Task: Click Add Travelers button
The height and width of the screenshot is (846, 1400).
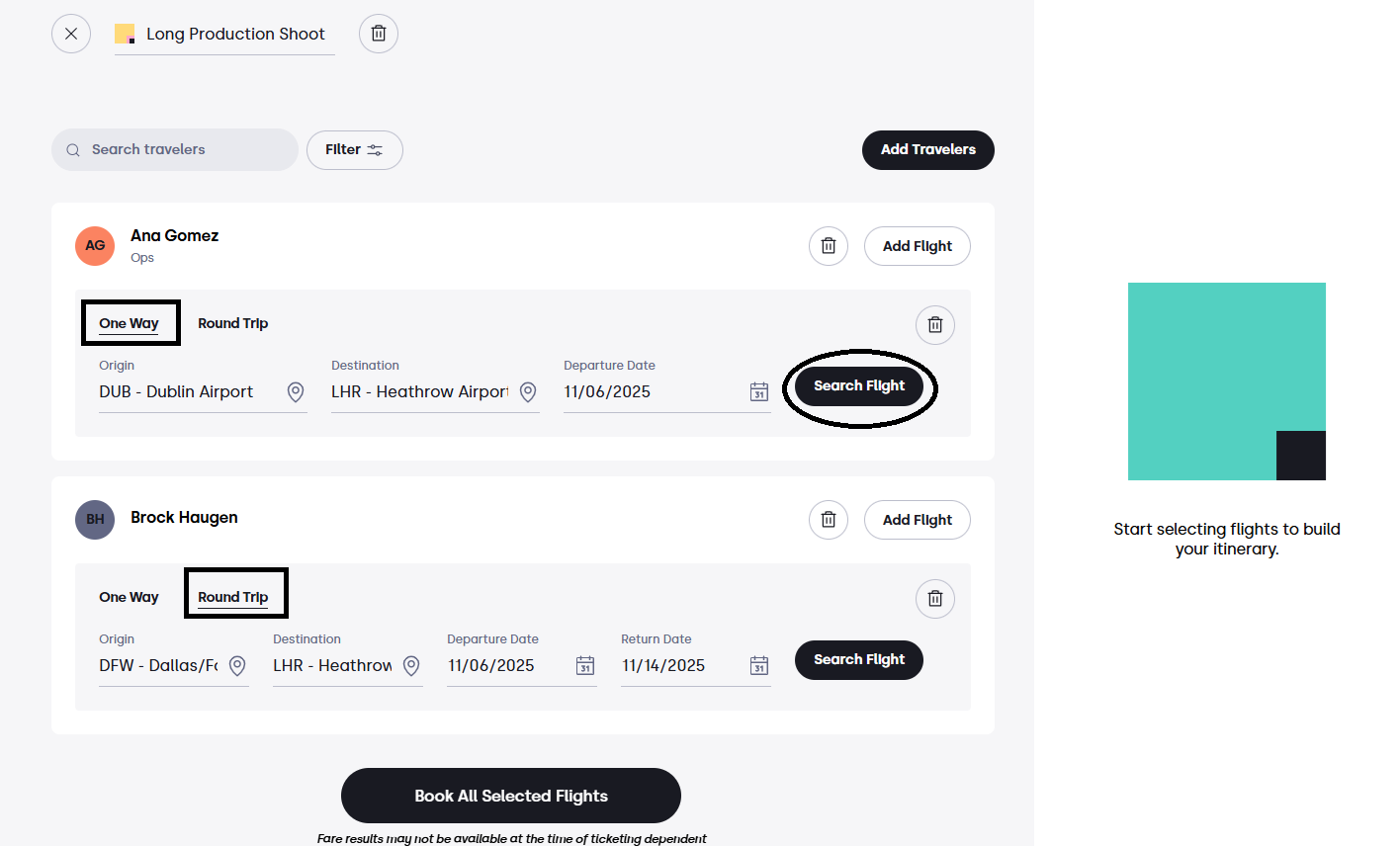Action: tap(928, 150)
